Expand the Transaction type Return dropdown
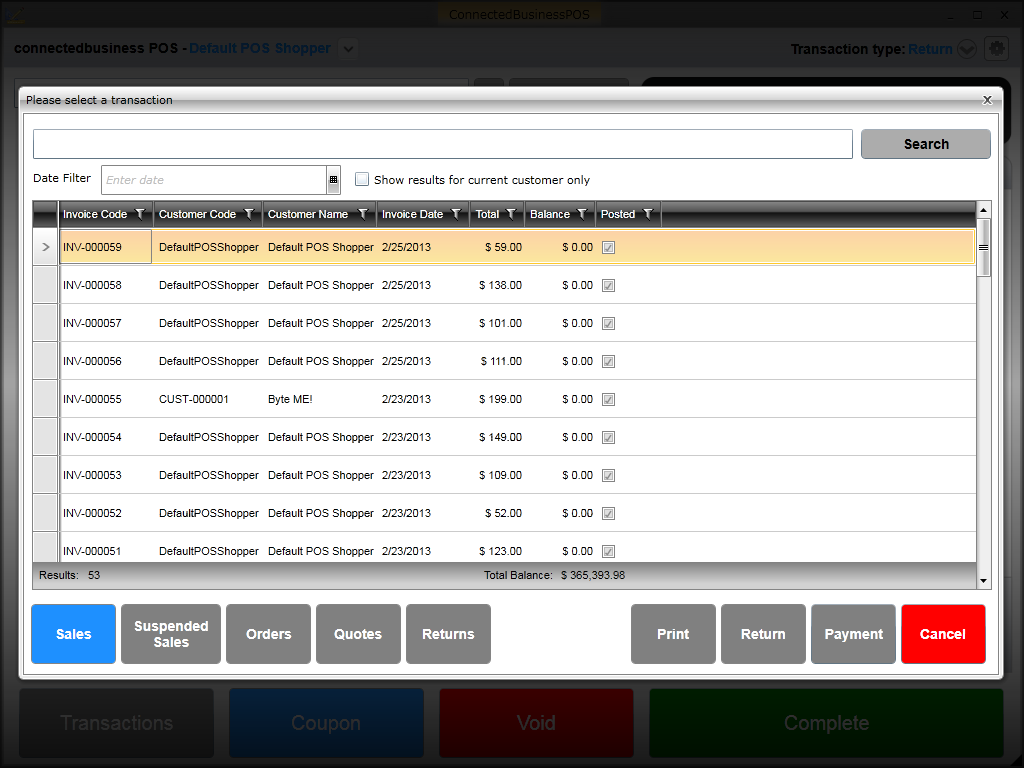 tap(966, 49)
